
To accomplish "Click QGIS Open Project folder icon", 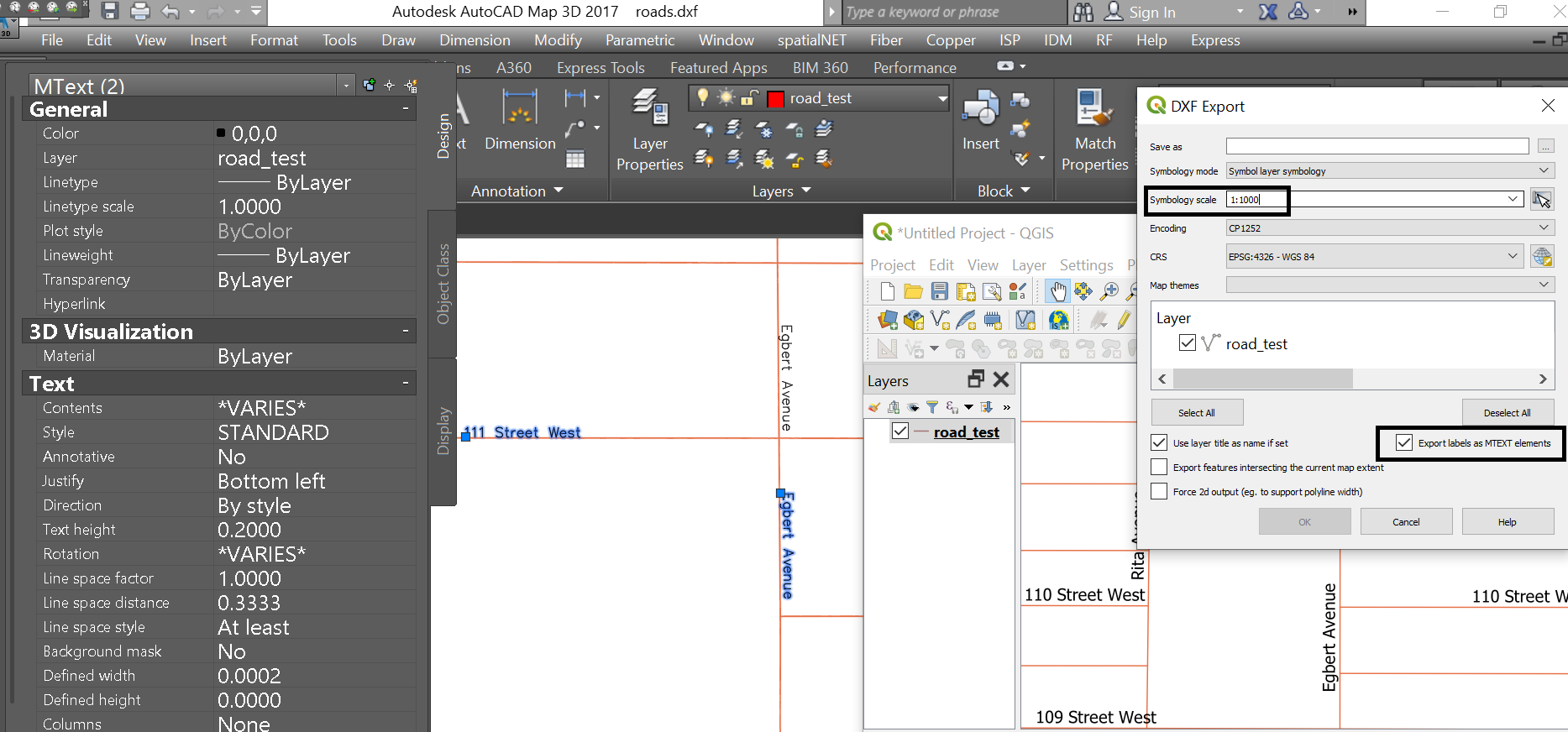I will coord(913,291).
